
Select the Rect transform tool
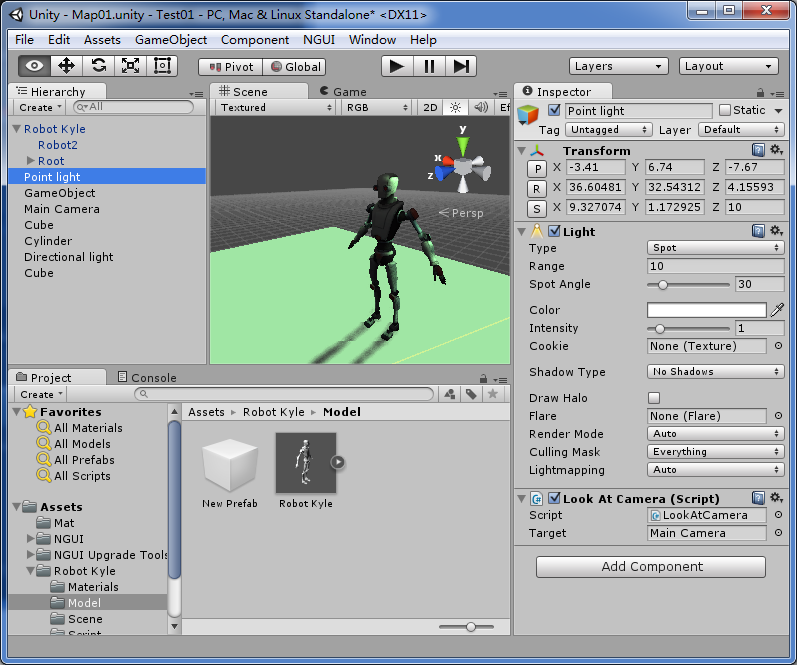pyautogui.click(x=162, y=66)
